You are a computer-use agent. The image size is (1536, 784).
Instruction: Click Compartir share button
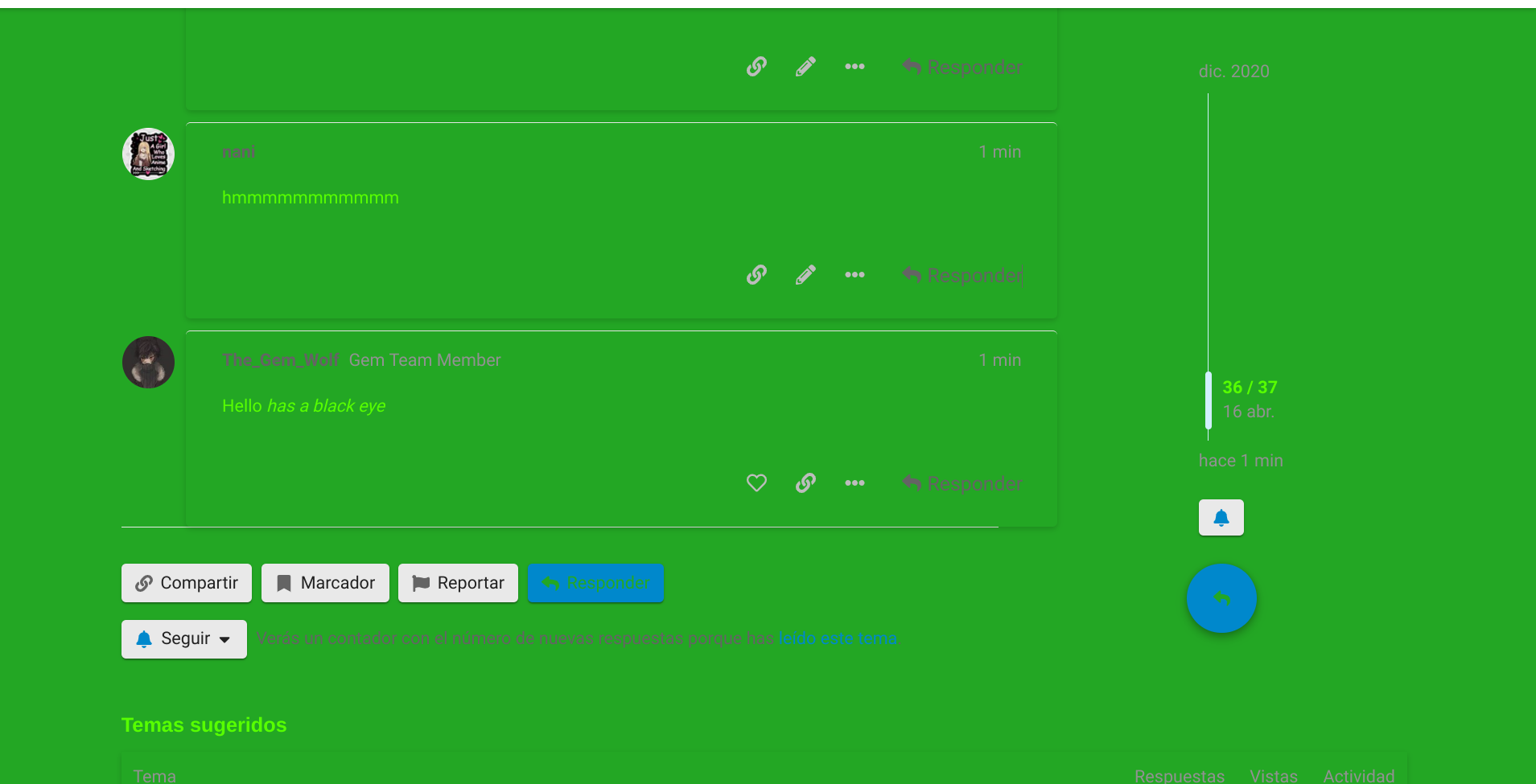pyautogui.click(x=187, y=583)
